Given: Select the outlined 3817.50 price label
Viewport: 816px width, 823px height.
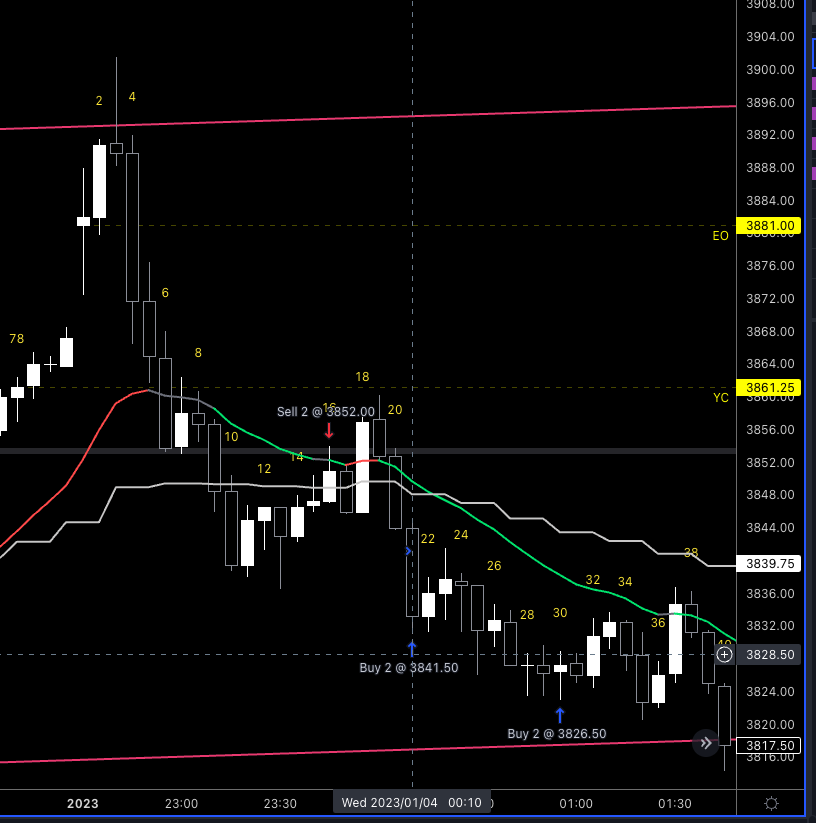Looking at the screenshot, I should 769,746.
